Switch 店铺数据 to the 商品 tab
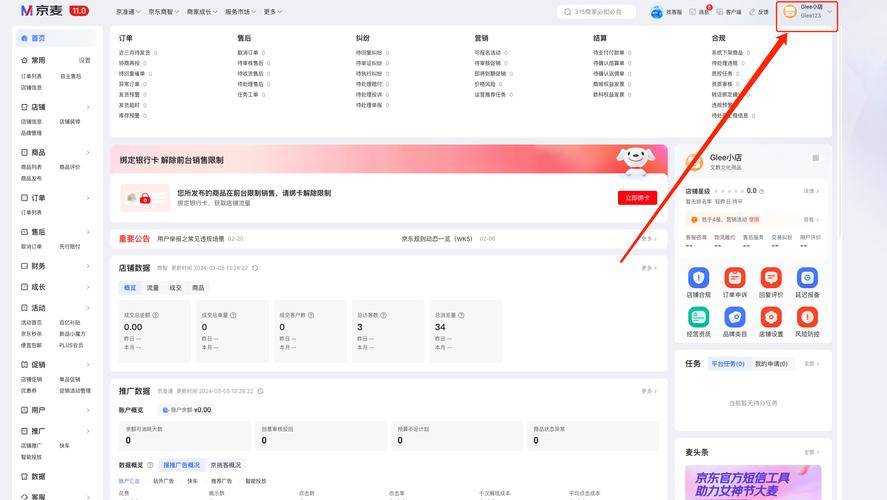The height and width of the screenshot is (500, 887). (x=198, y=288)
